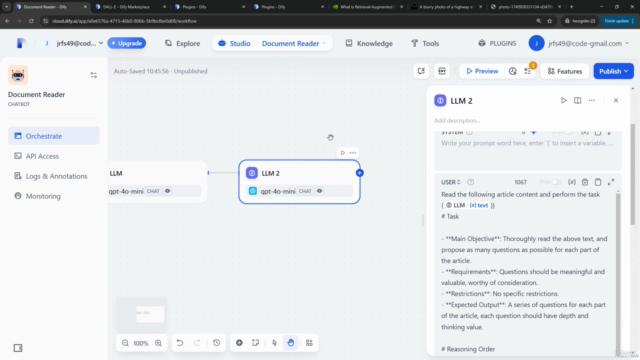Select the LLM 2 node on canvas
This screenshot has height=360, width=640.
pyautogui.click(x=299, y=181)
